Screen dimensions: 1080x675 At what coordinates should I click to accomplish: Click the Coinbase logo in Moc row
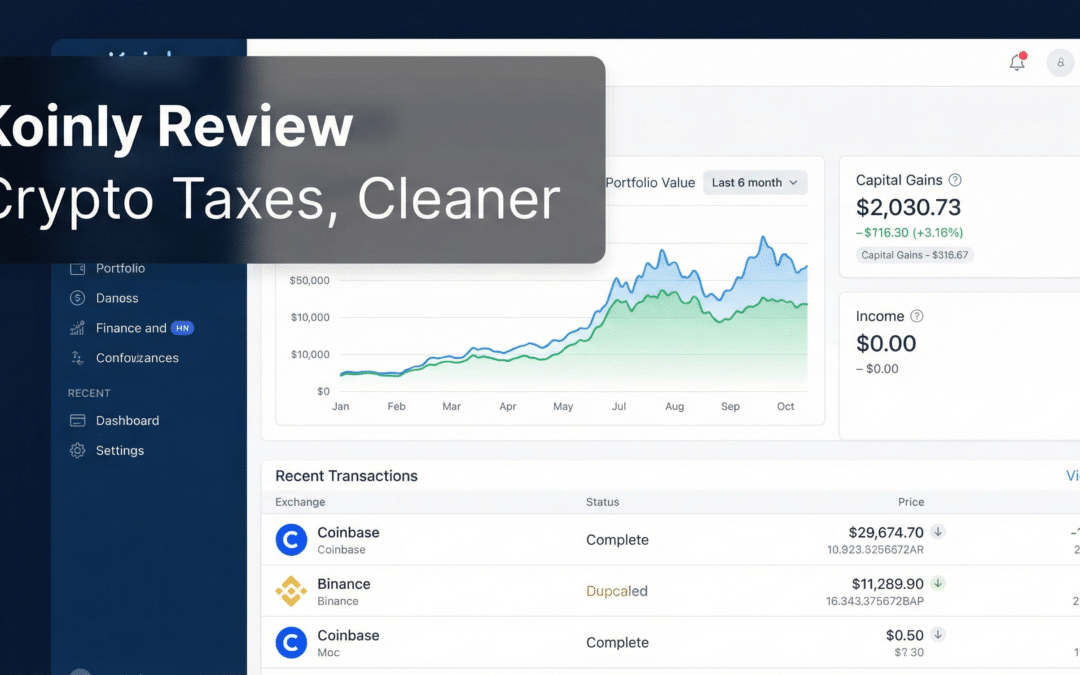pyautogui.click(x=291, y=643)
